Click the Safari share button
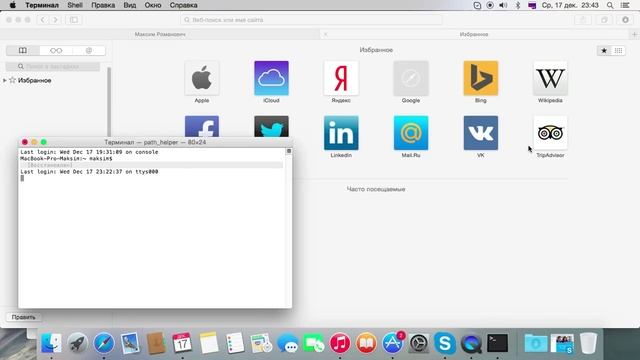 [583, 20]
